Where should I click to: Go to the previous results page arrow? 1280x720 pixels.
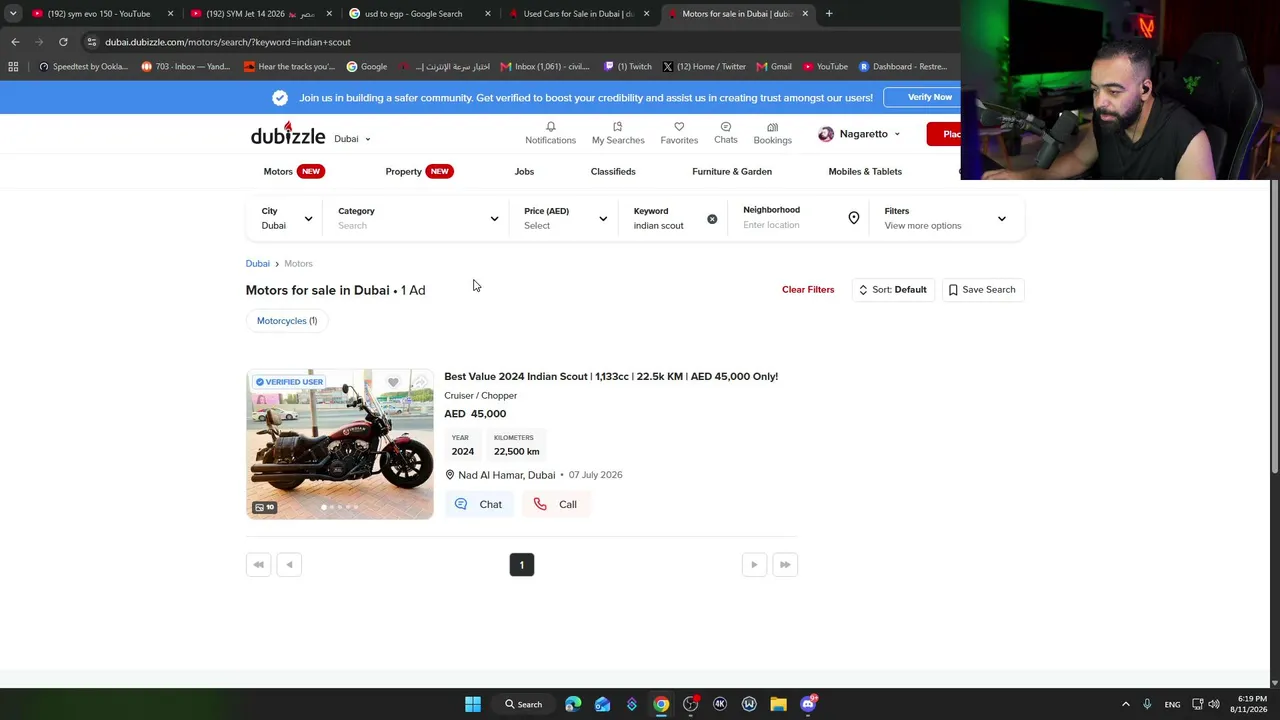(x=289, y=565)
